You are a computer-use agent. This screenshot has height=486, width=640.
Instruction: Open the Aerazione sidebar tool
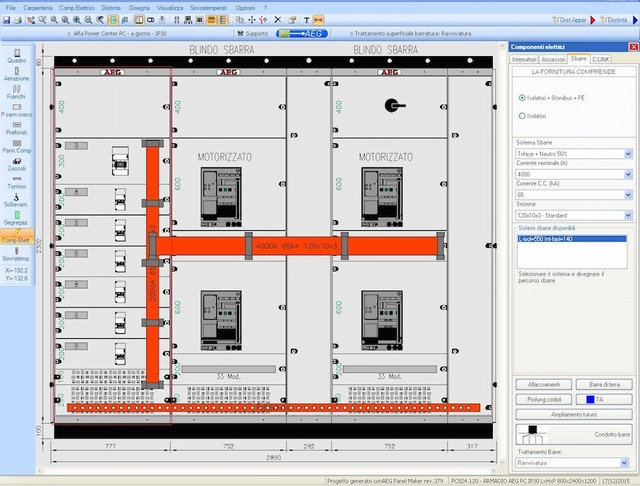pos(17,74)
